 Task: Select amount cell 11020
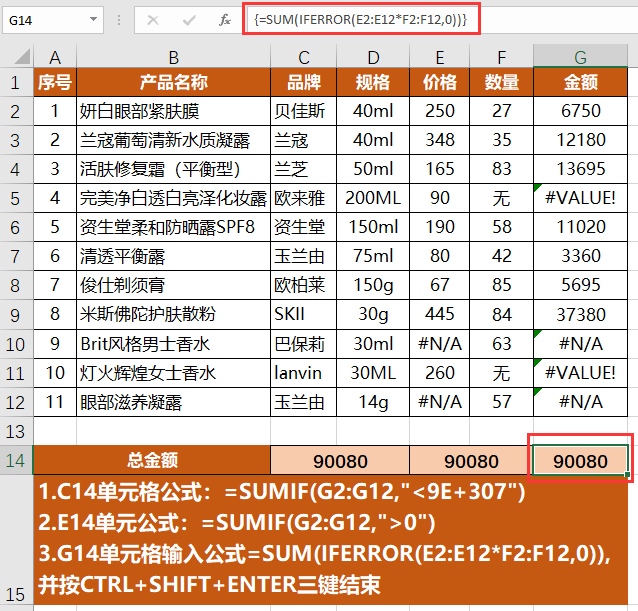point(580,227)
